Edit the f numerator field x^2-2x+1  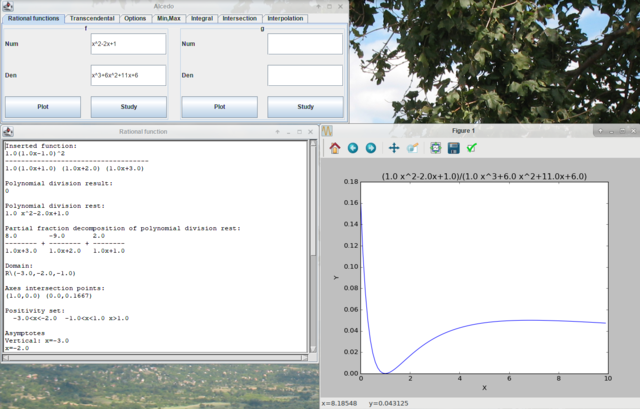(128, 44)
